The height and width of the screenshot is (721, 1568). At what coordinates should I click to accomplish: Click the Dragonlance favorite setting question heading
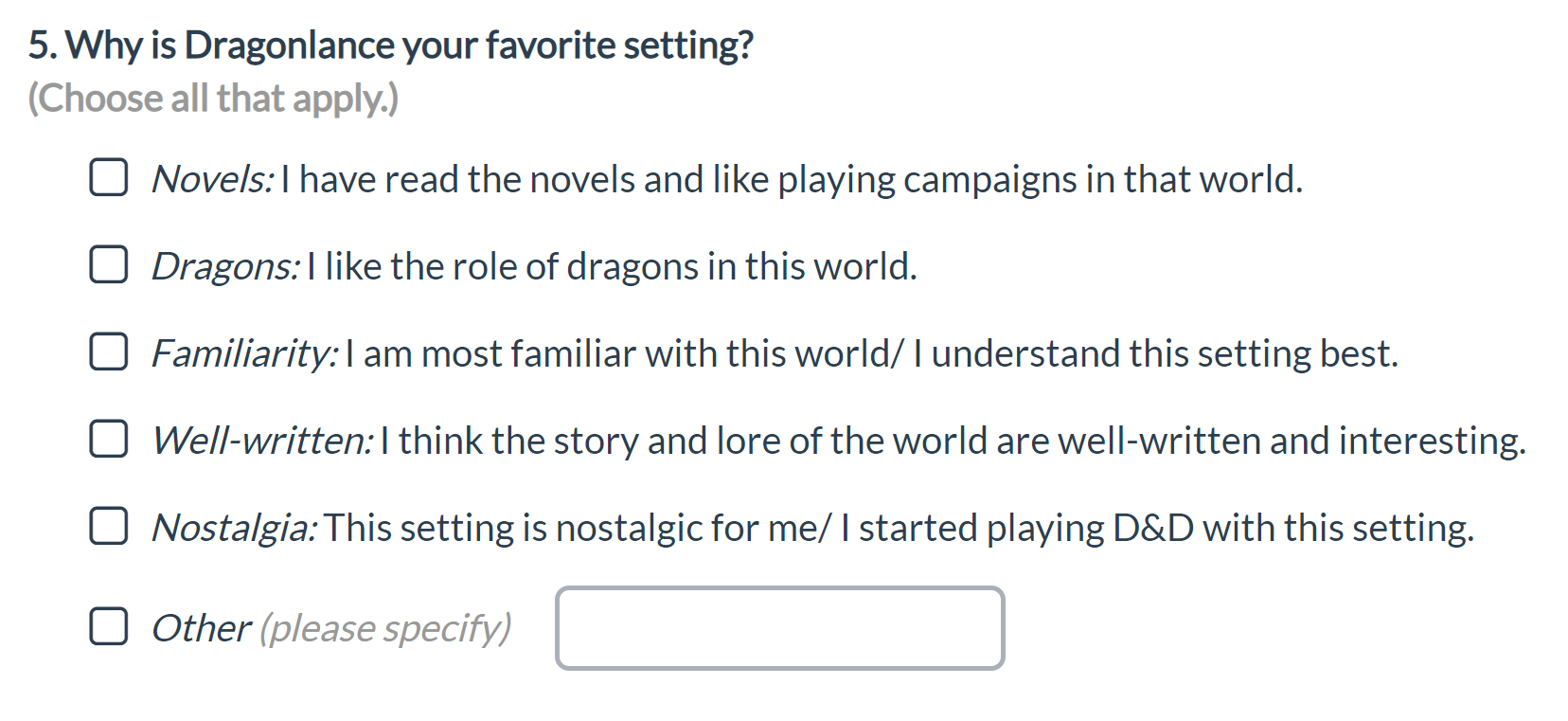click(x=390, y=45)
